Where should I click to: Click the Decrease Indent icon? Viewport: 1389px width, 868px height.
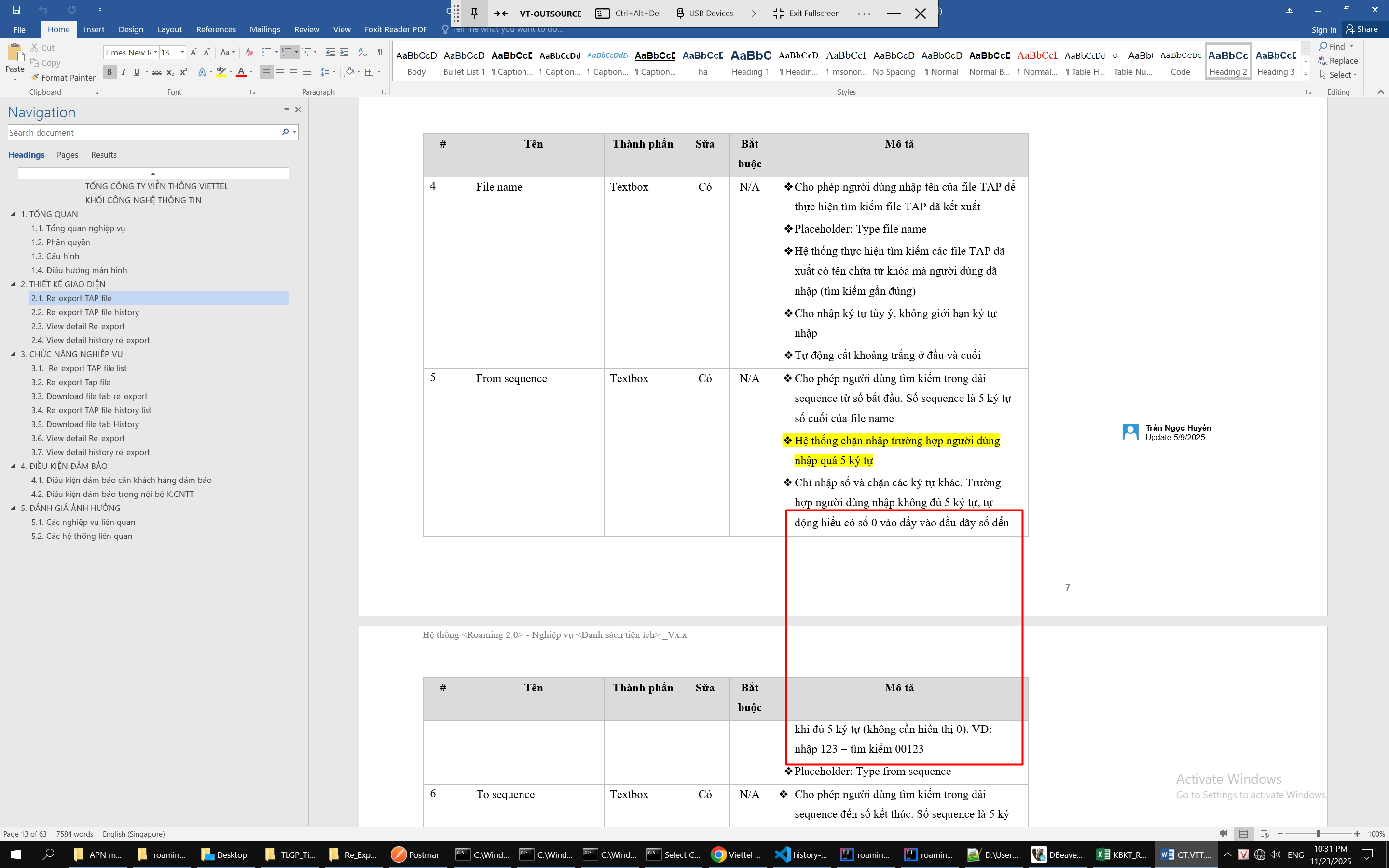tap(330, 52)
